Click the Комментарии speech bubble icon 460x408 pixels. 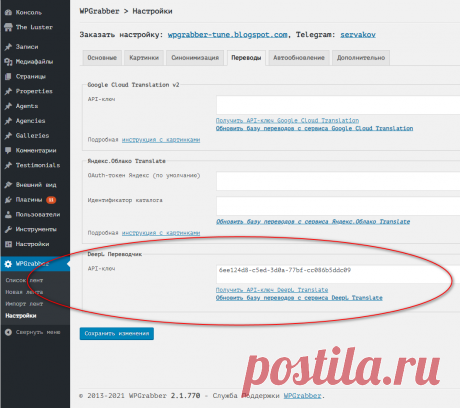[8, 151]
